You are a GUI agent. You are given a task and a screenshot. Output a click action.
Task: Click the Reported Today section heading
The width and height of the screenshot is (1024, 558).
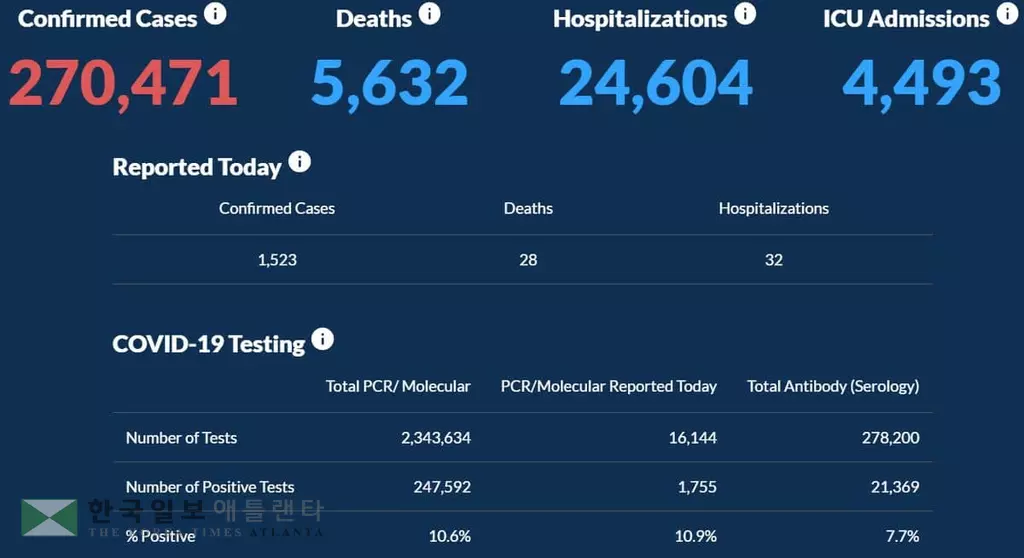pos(196,167)
